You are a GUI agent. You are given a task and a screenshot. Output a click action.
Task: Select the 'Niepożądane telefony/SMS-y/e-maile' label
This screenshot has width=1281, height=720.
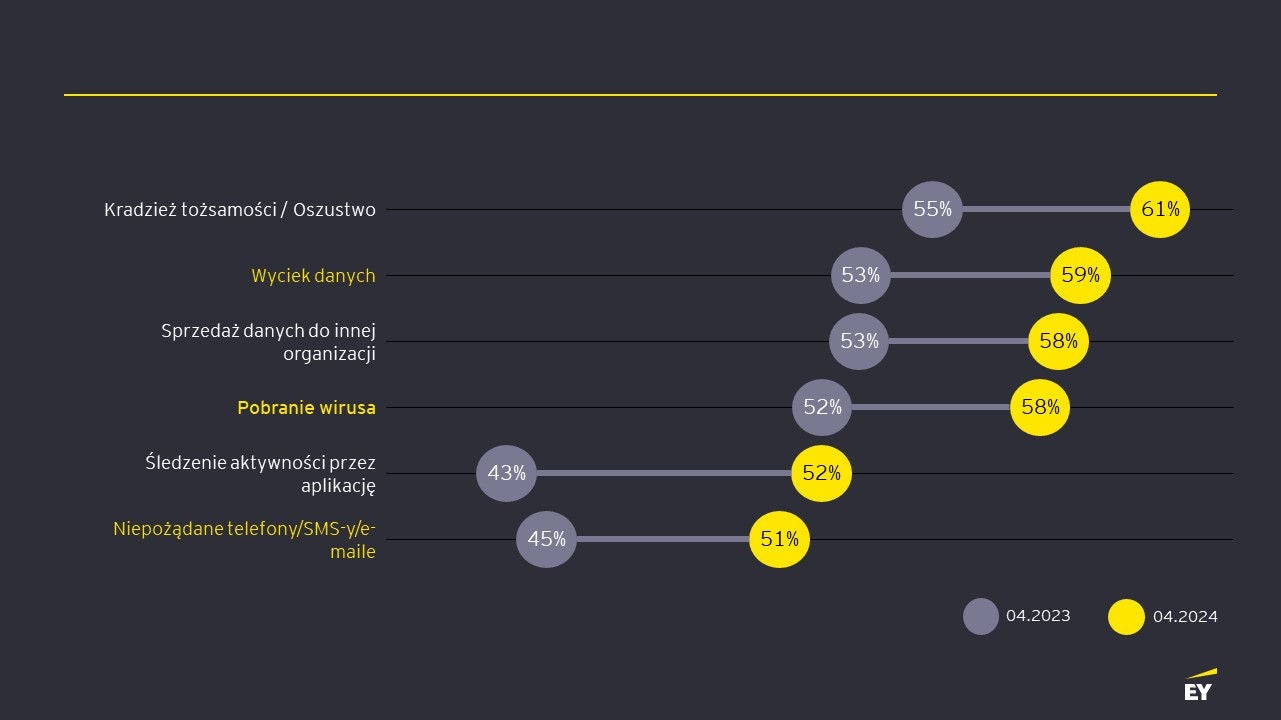coord(244,540)
